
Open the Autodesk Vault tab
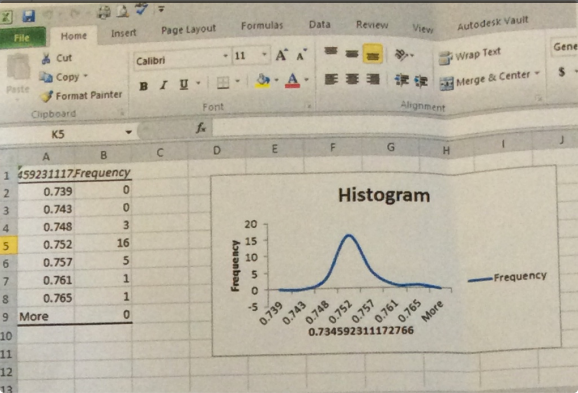492,23
